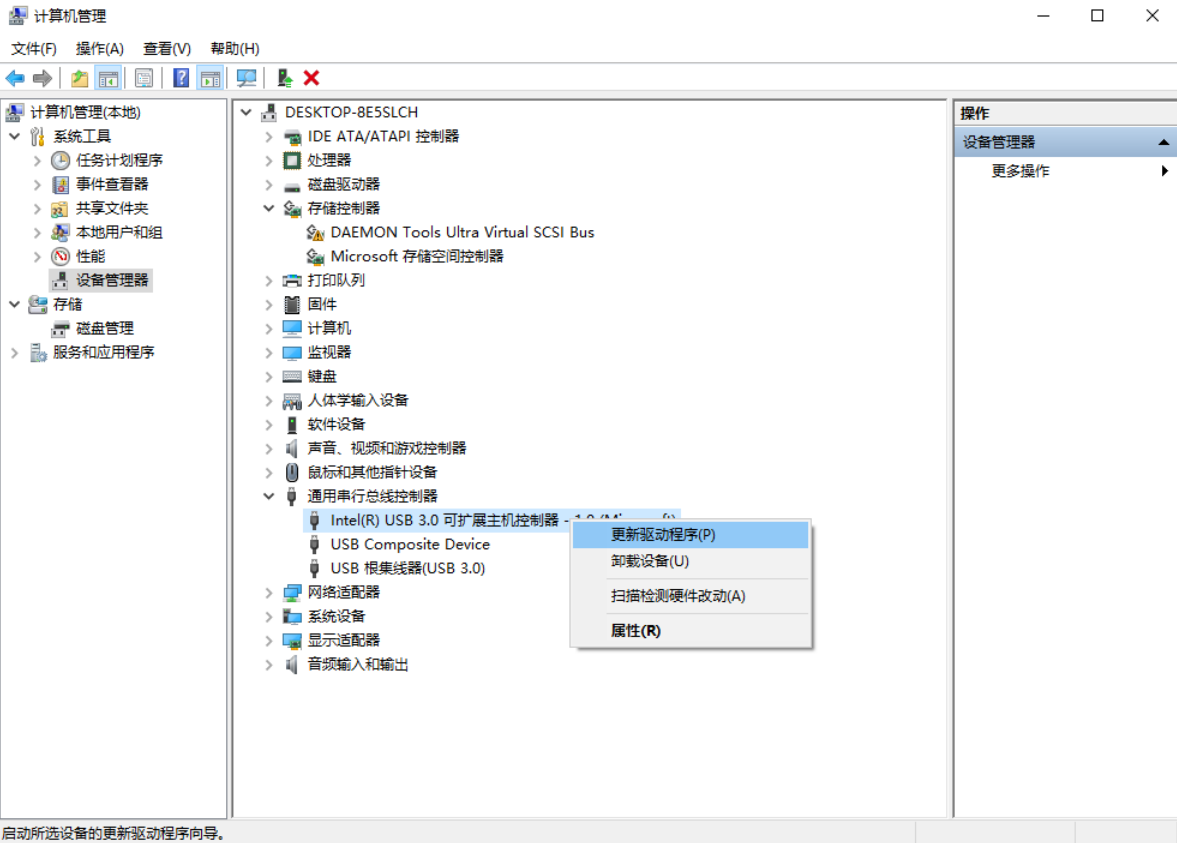Click the network adapter icon
1177x843 pixels.
coord(292,592)
